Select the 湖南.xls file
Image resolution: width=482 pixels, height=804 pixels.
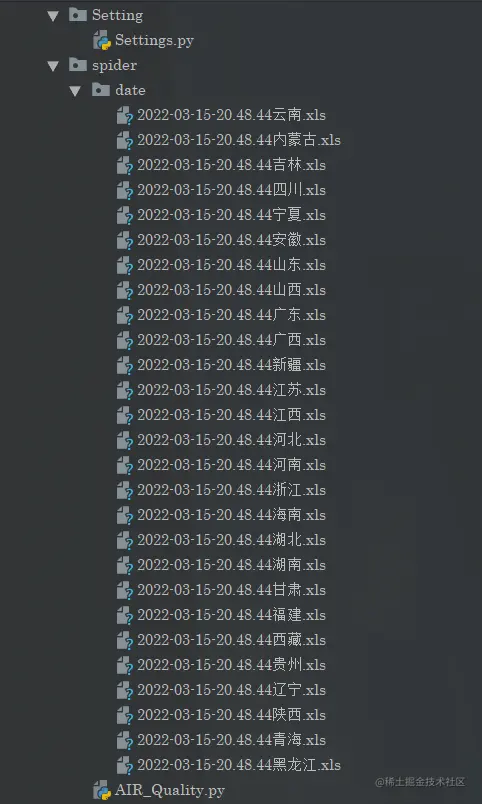coord(231,565)
